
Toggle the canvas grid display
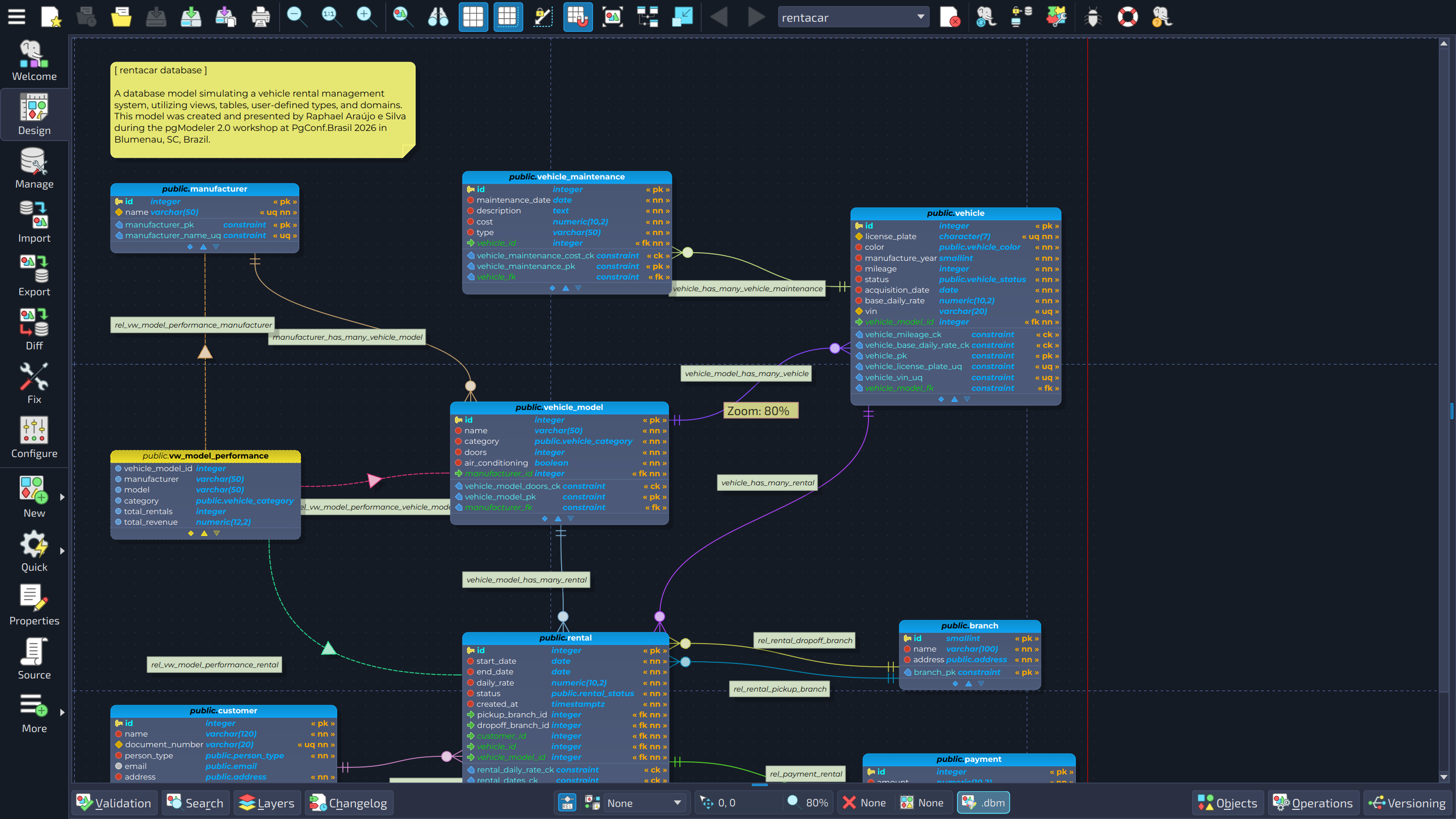coord(473,17)
